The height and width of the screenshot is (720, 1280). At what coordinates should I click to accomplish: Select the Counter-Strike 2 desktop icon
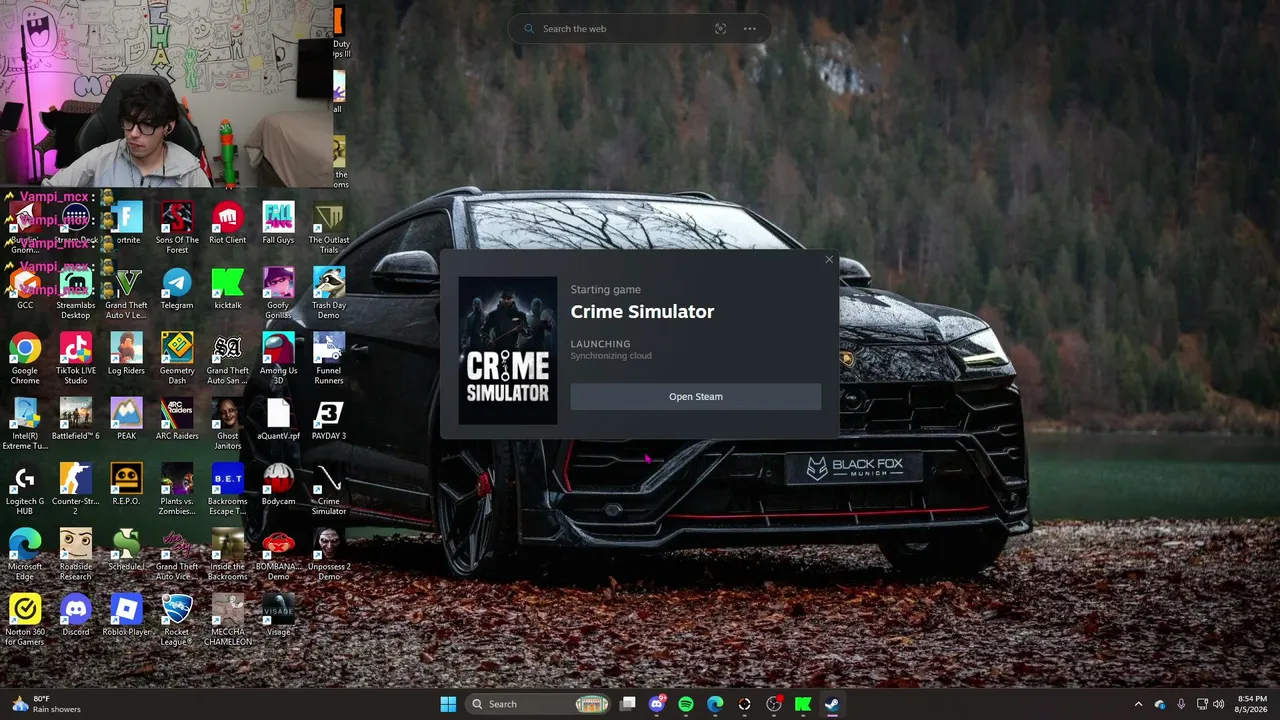[76, 490]
